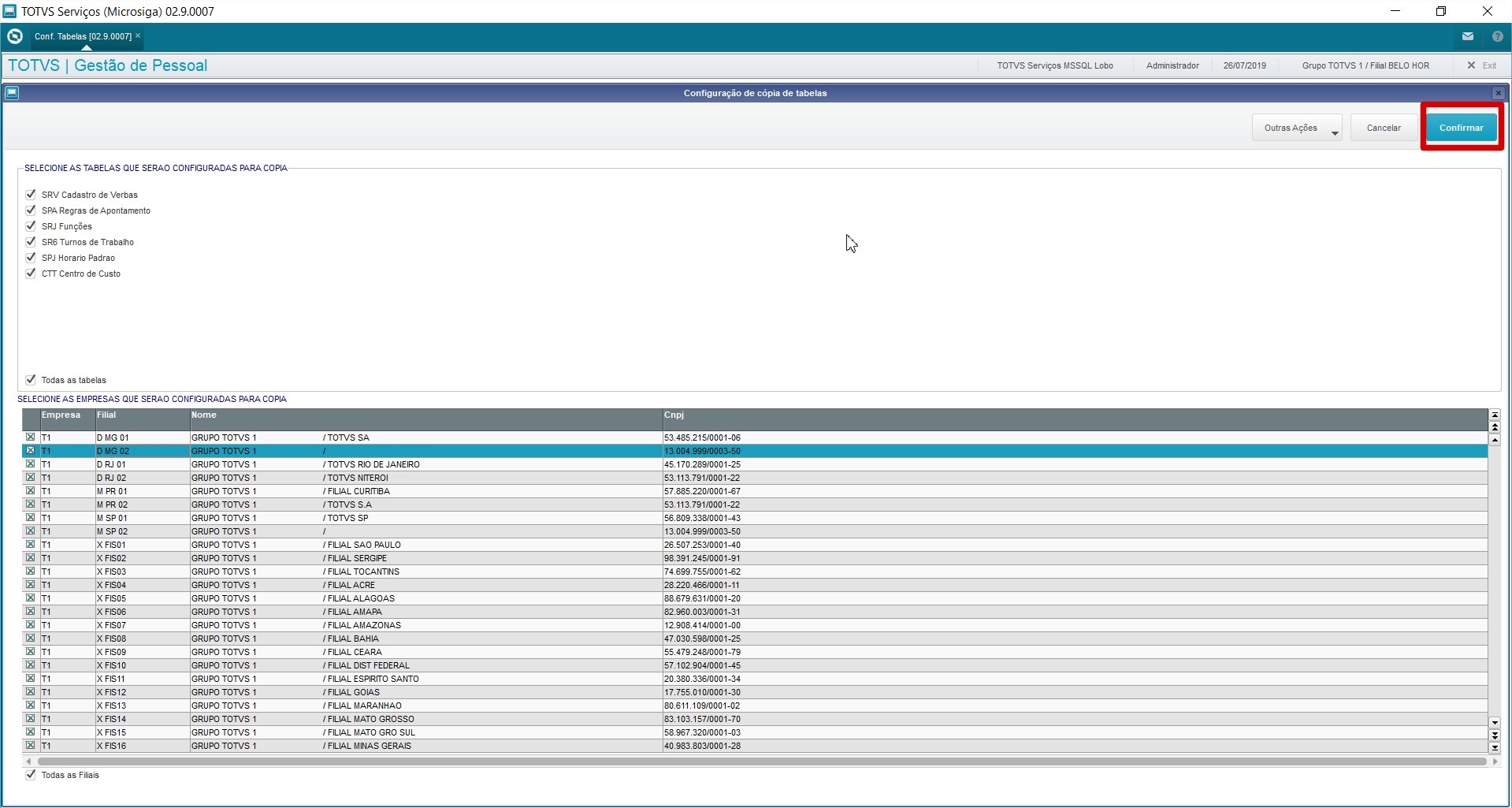Open the help question mark icon
The height and width of the screenshot is (808, 1512).
point(1497,36)
